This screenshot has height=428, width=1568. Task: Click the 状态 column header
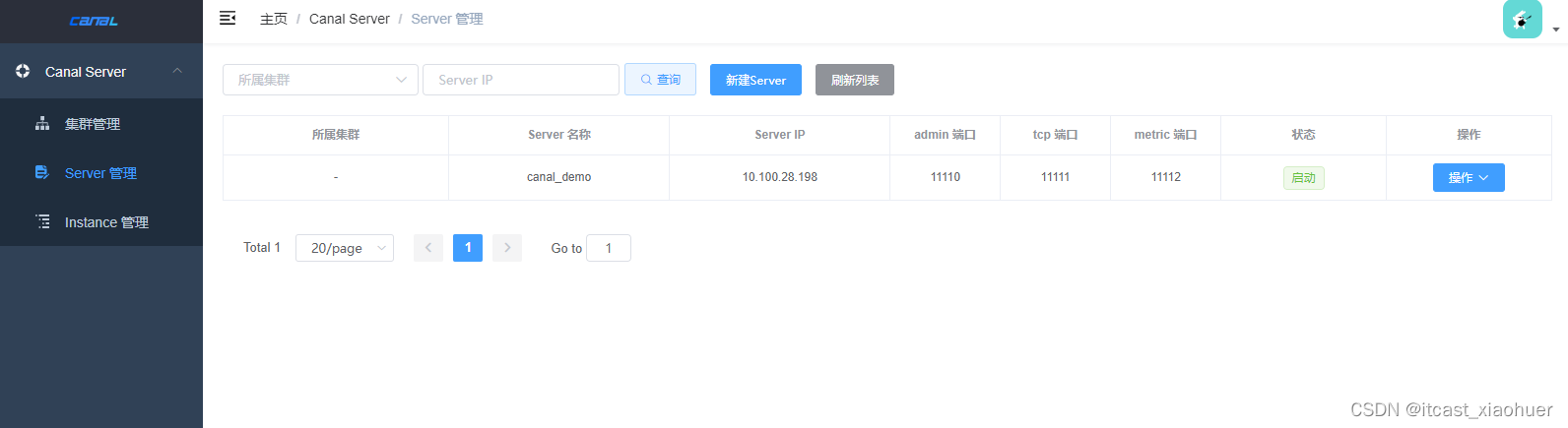(1304, 135)
